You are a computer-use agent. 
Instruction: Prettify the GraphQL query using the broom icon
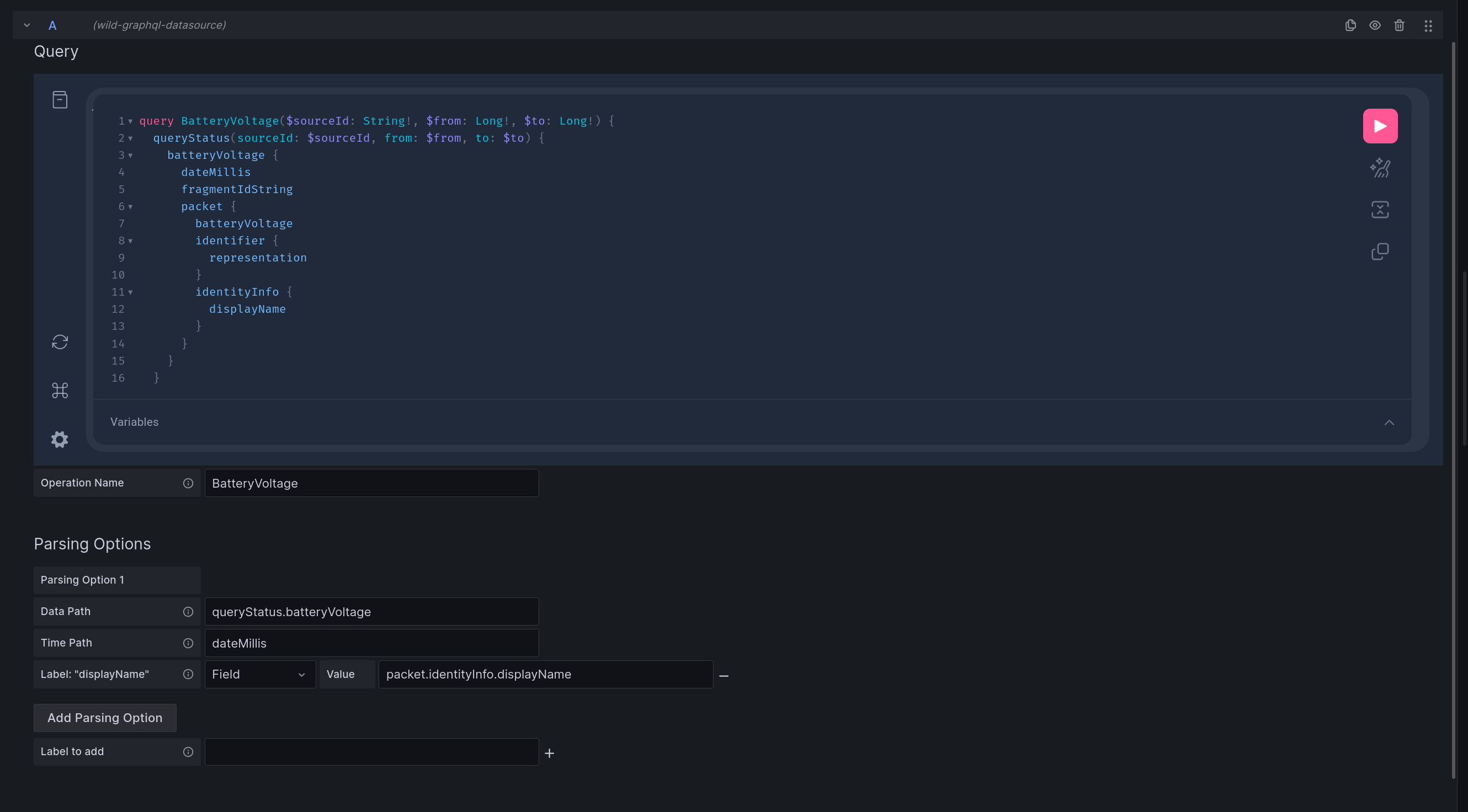click(x=1380, y=167)
